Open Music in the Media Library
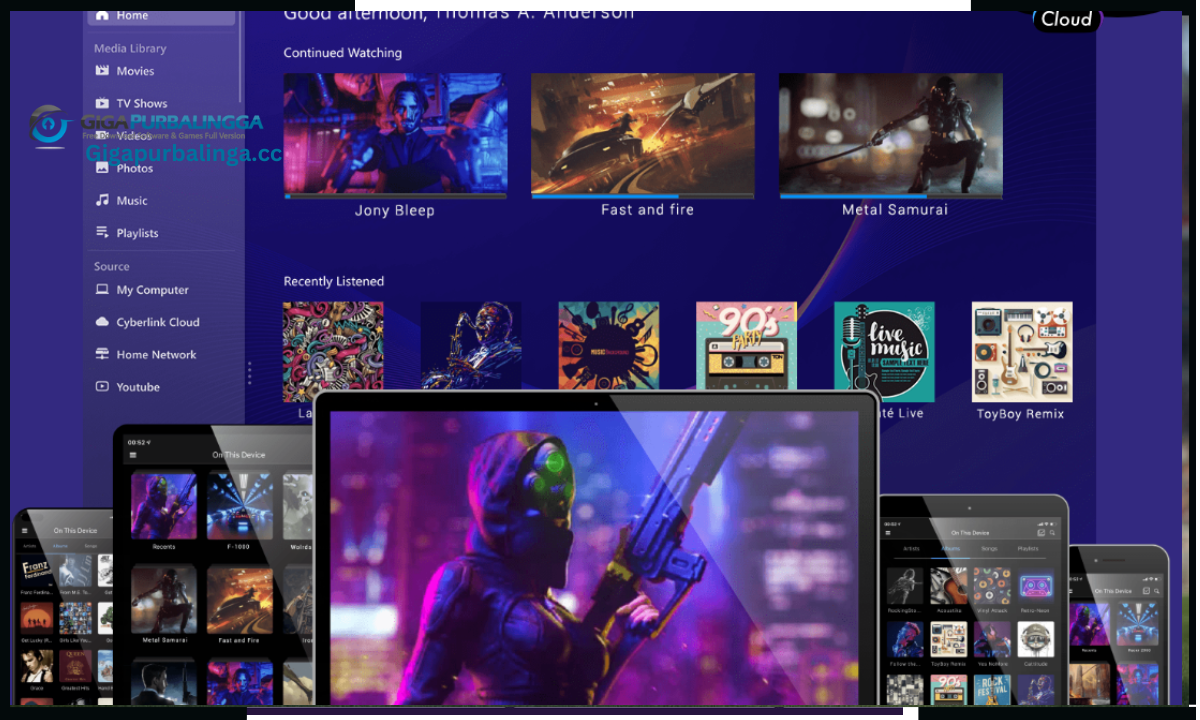1200x720 pixels. [x=121, y=200]
